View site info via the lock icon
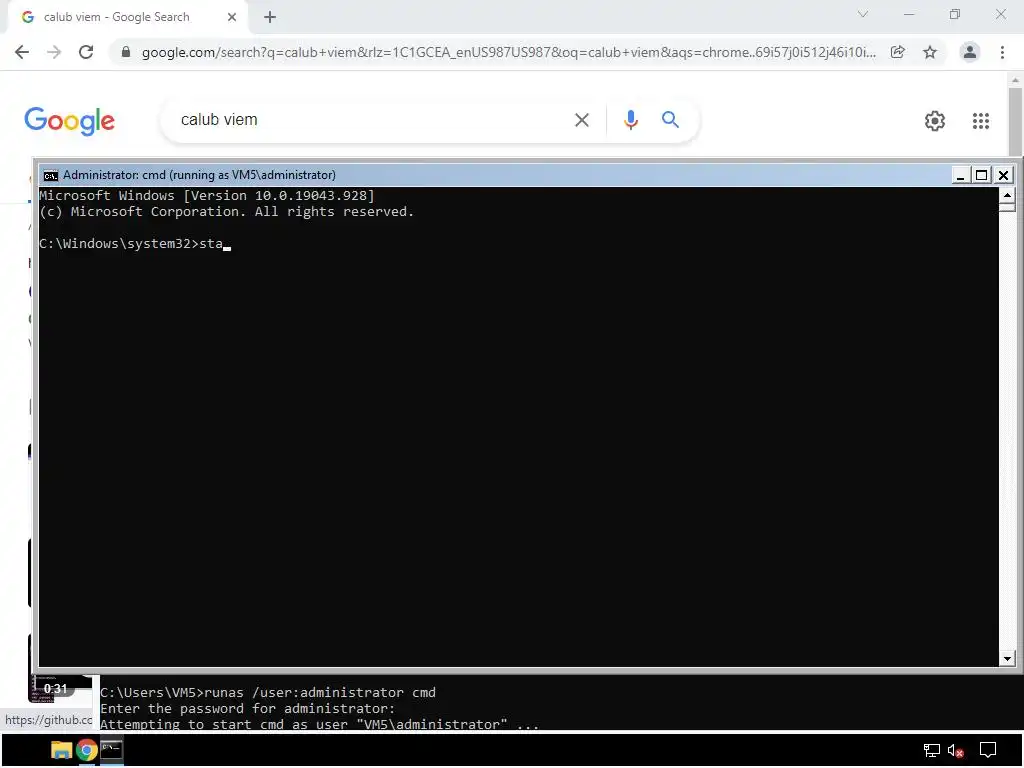 [x=126, y=52]
